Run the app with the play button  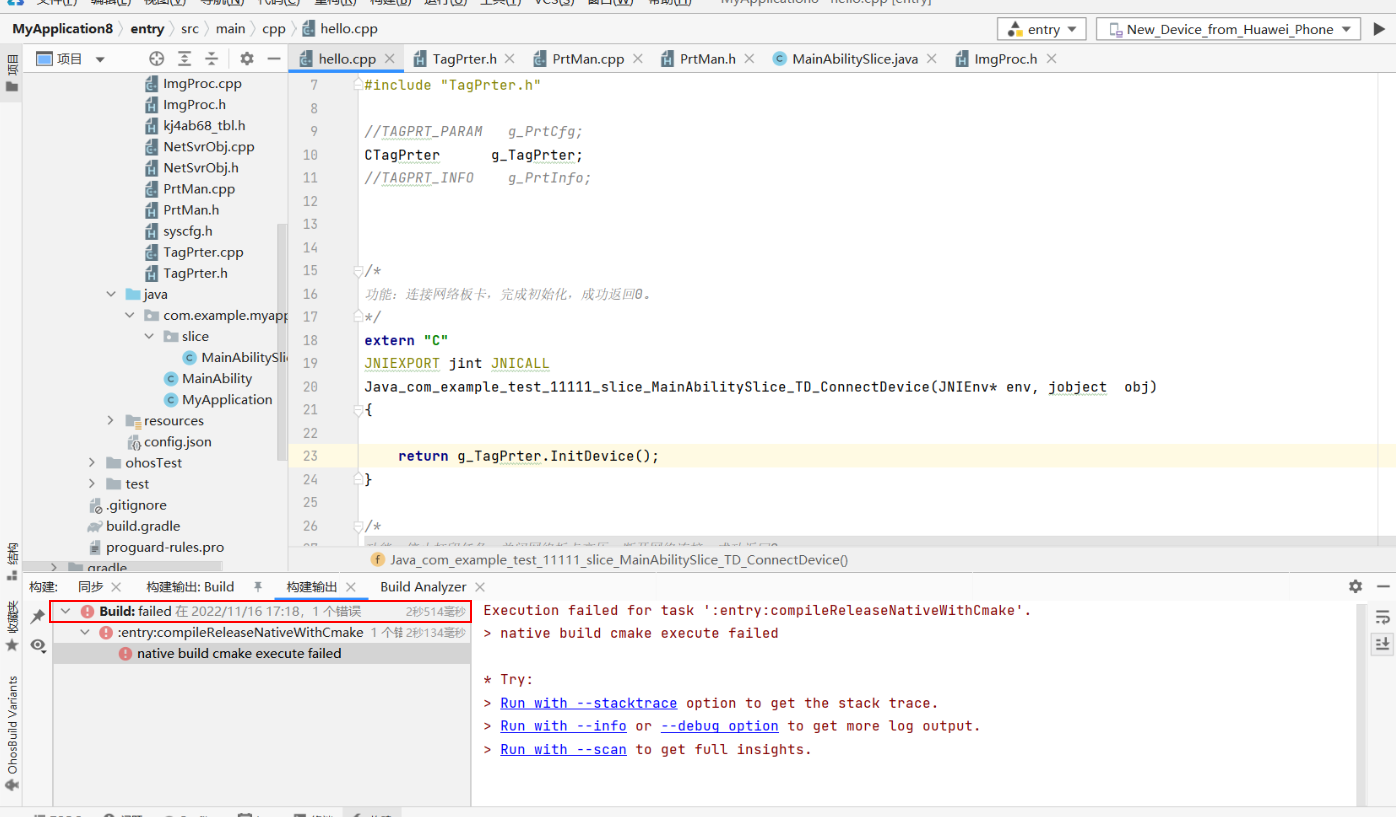click(1380, 29)
